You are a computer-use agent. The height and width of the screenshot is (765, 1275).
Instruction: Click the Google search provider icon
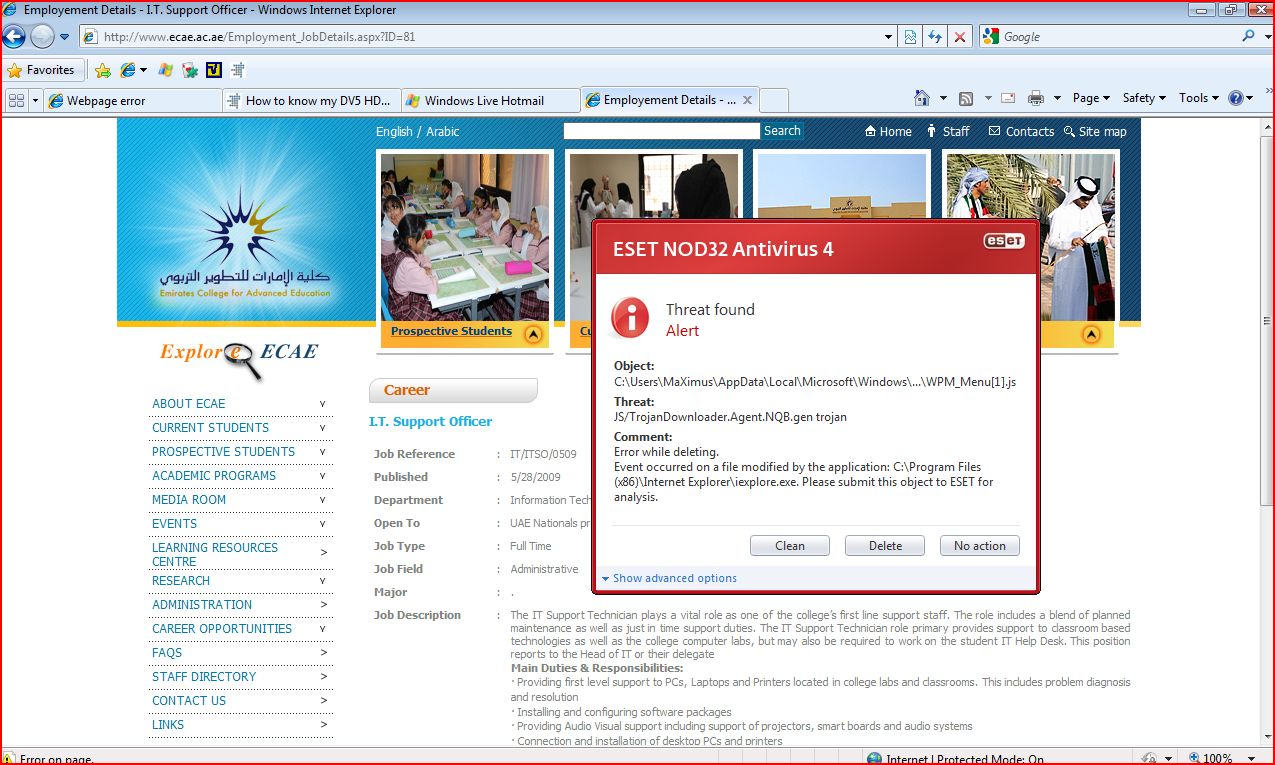(x=991, y=37)
